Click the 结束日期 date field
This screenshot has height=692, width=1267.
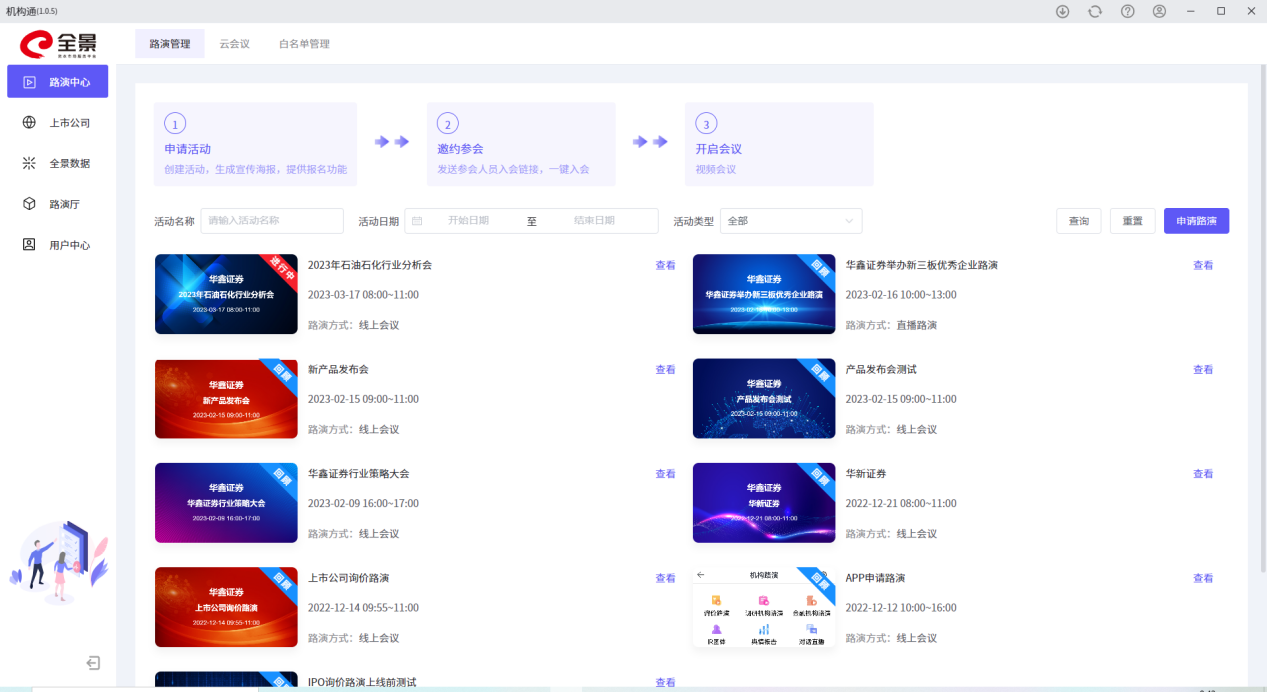pyautogui.click(x=594, y=221)
